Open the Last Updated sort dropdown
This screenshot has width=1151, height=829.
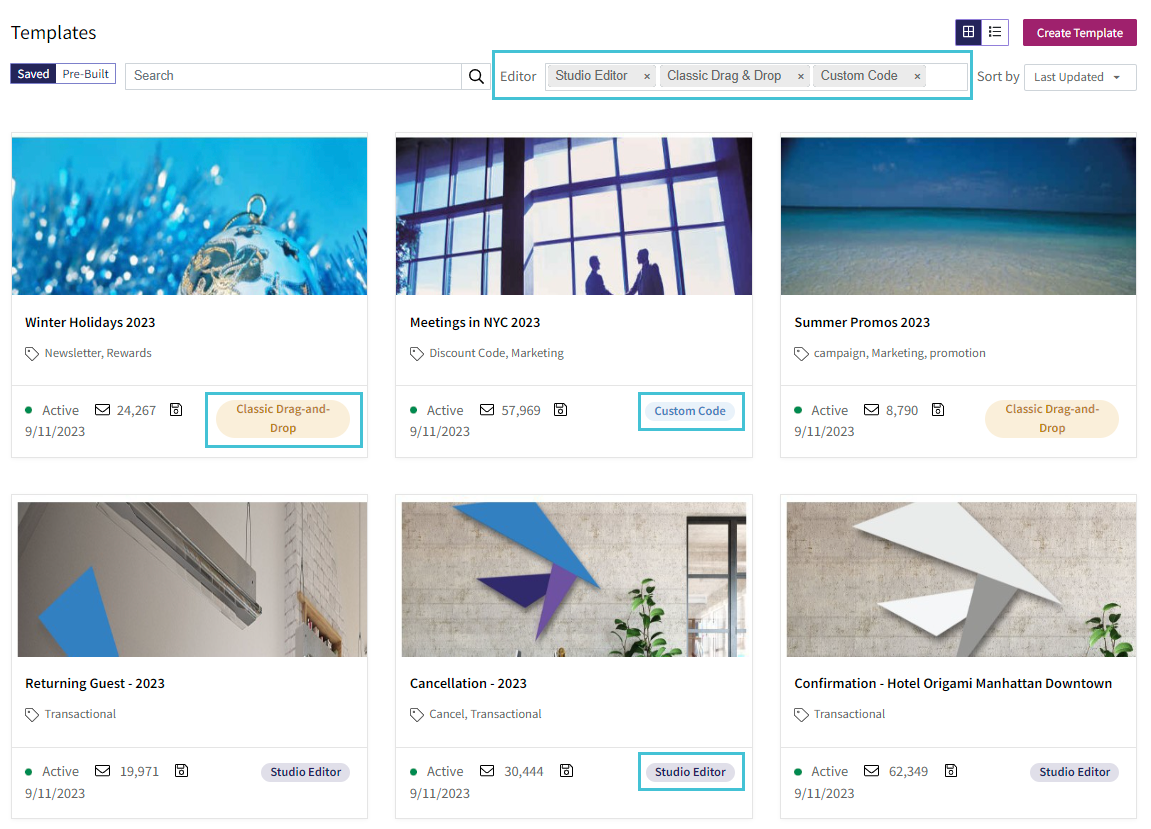coord(1080,77)
